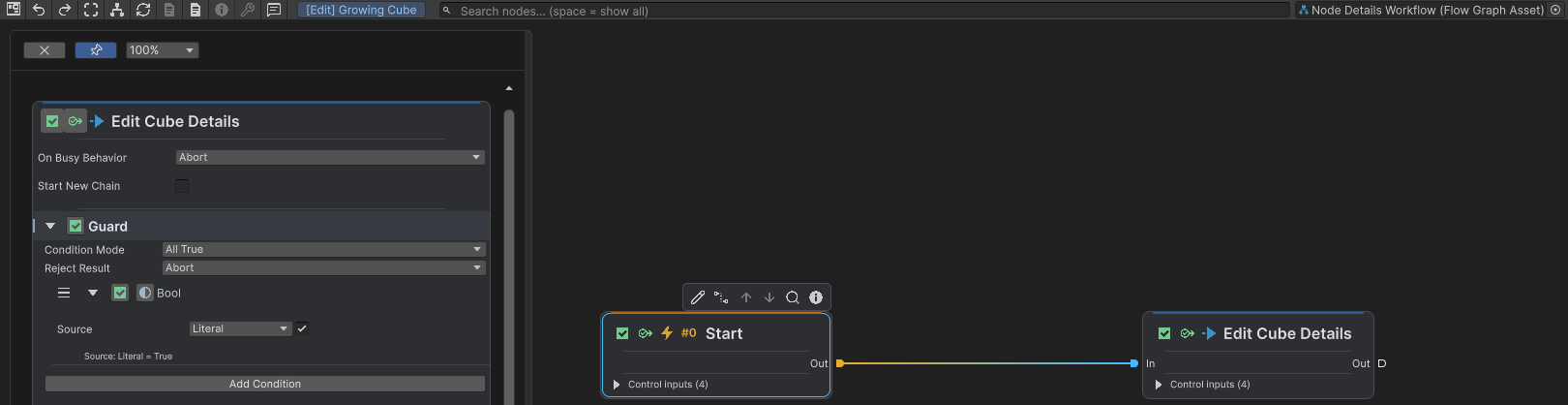Click the info icon in the floating node toolbar
Screen dimensions: 1568x405
click(816, 297)
